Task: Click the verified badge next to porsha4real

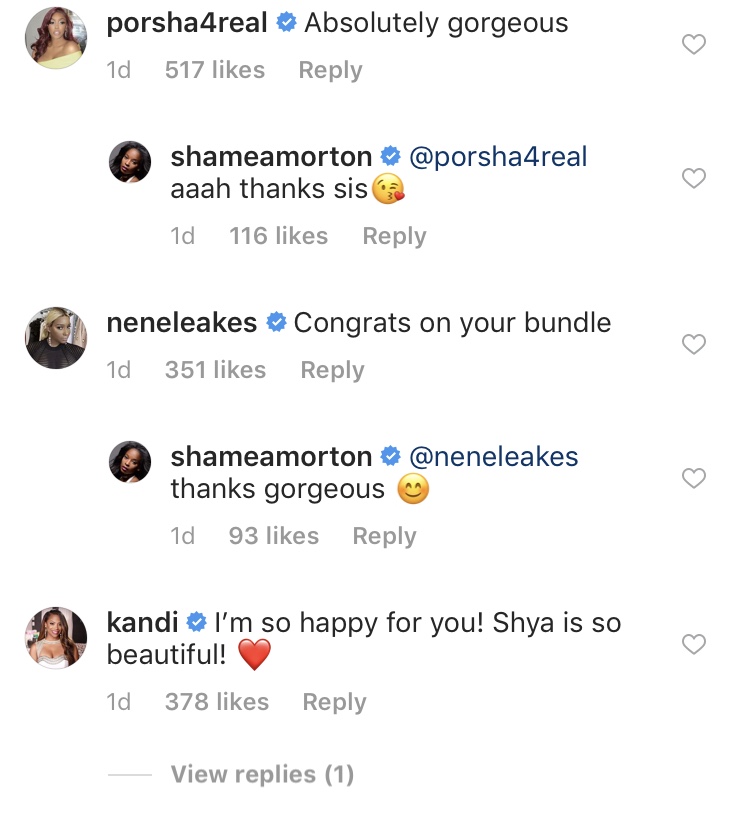Action: (288, 22)
